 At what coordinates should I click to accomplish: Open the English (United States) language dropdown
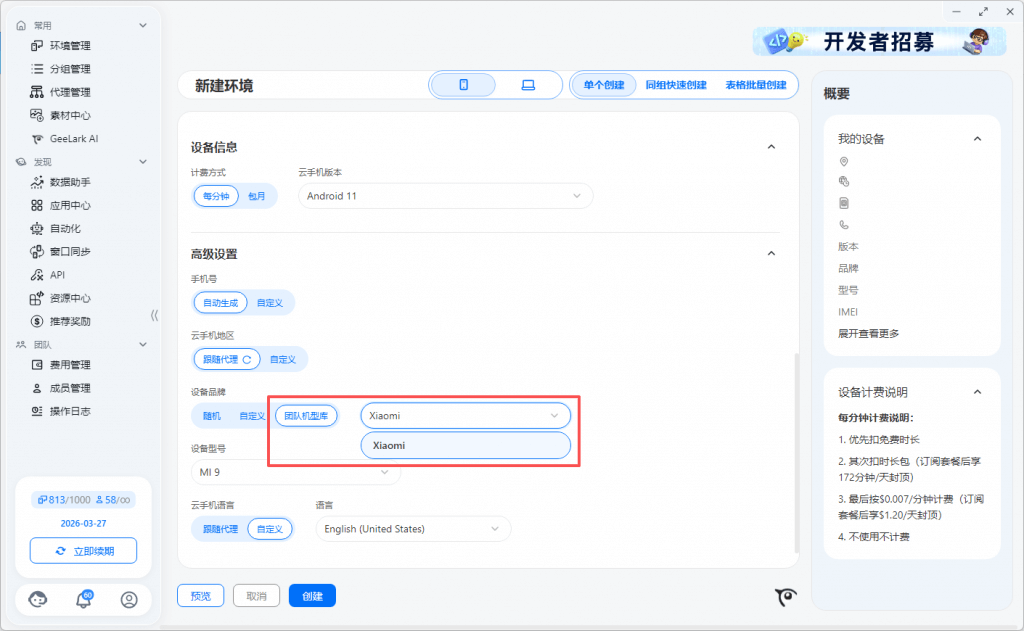click(412, 529)
